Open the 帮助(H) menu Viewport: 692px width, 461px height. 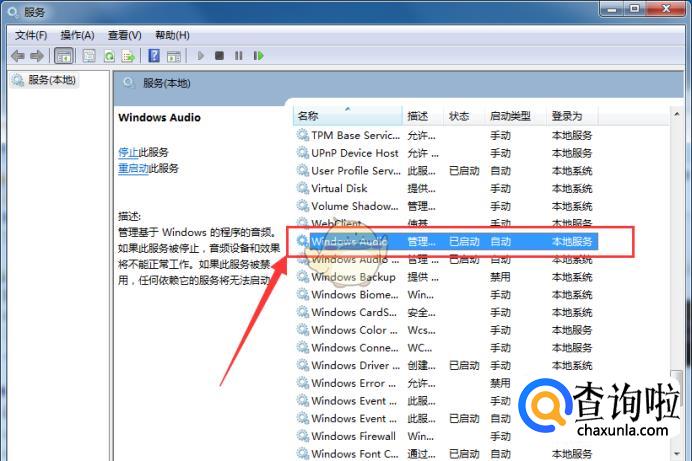(172, 35)
